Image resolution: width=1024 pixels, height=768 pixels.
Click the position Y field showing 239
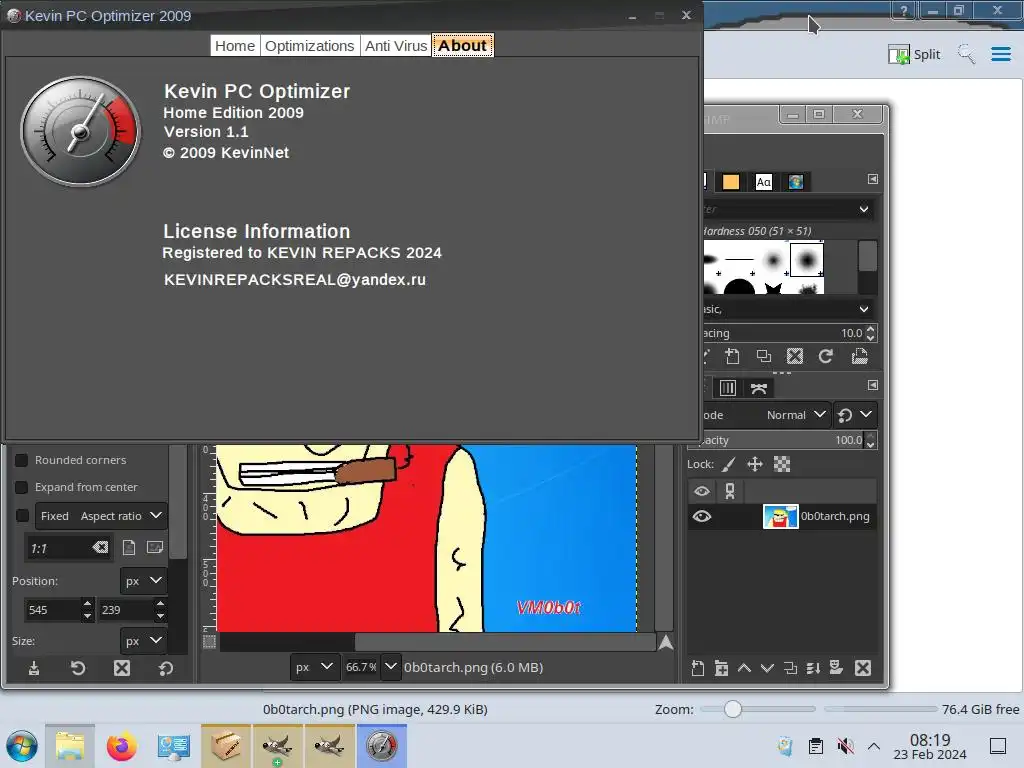pyautogui.click(x=125, y=610)
